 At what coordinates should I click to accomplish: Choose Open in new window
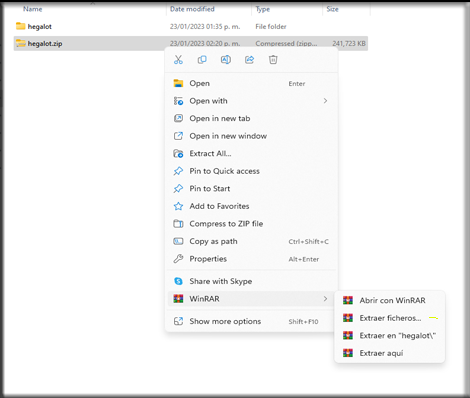tap(251, 136)
